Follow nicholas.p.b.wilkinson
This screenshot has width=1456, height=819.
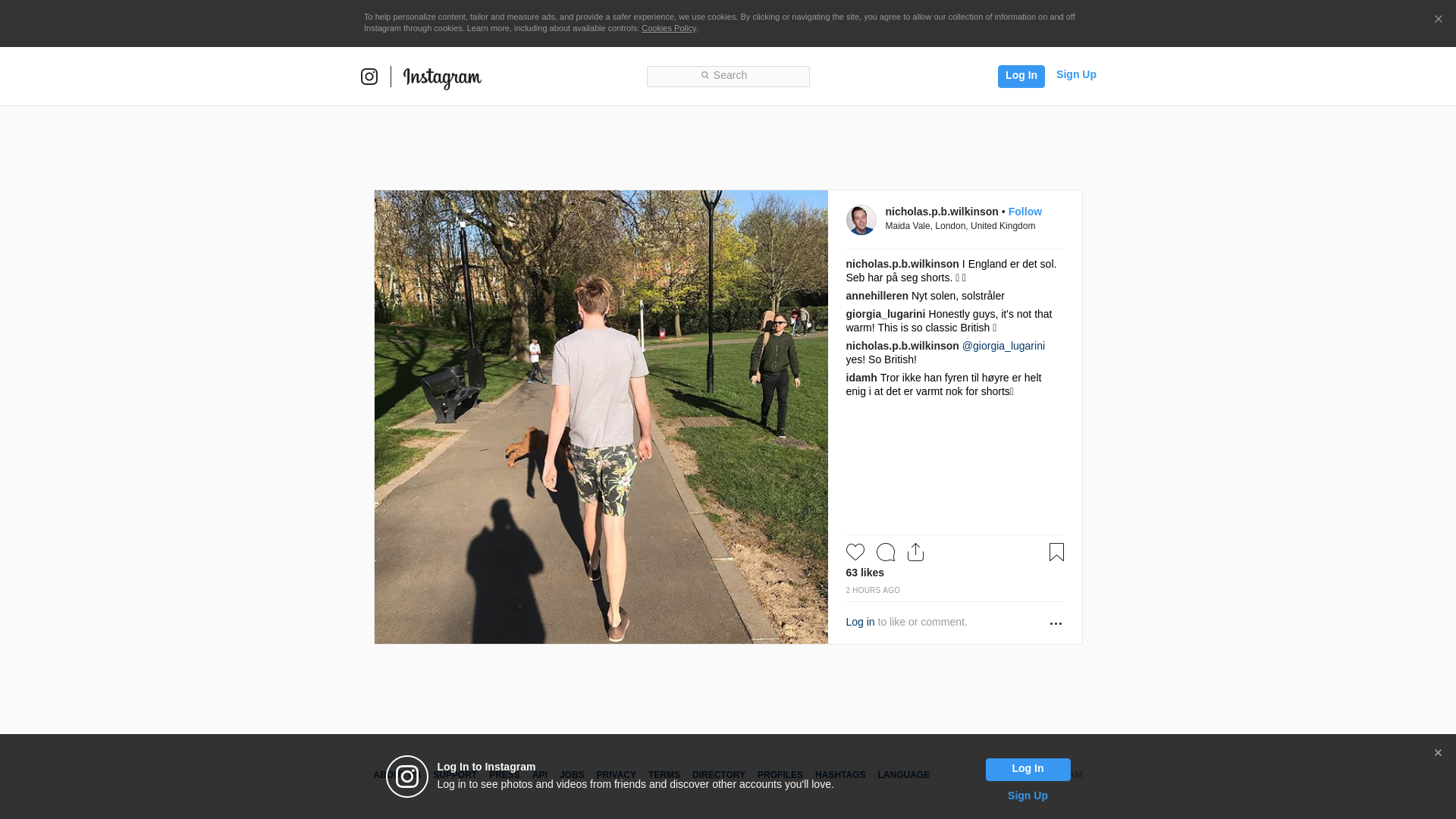(x=1025, y=212)
